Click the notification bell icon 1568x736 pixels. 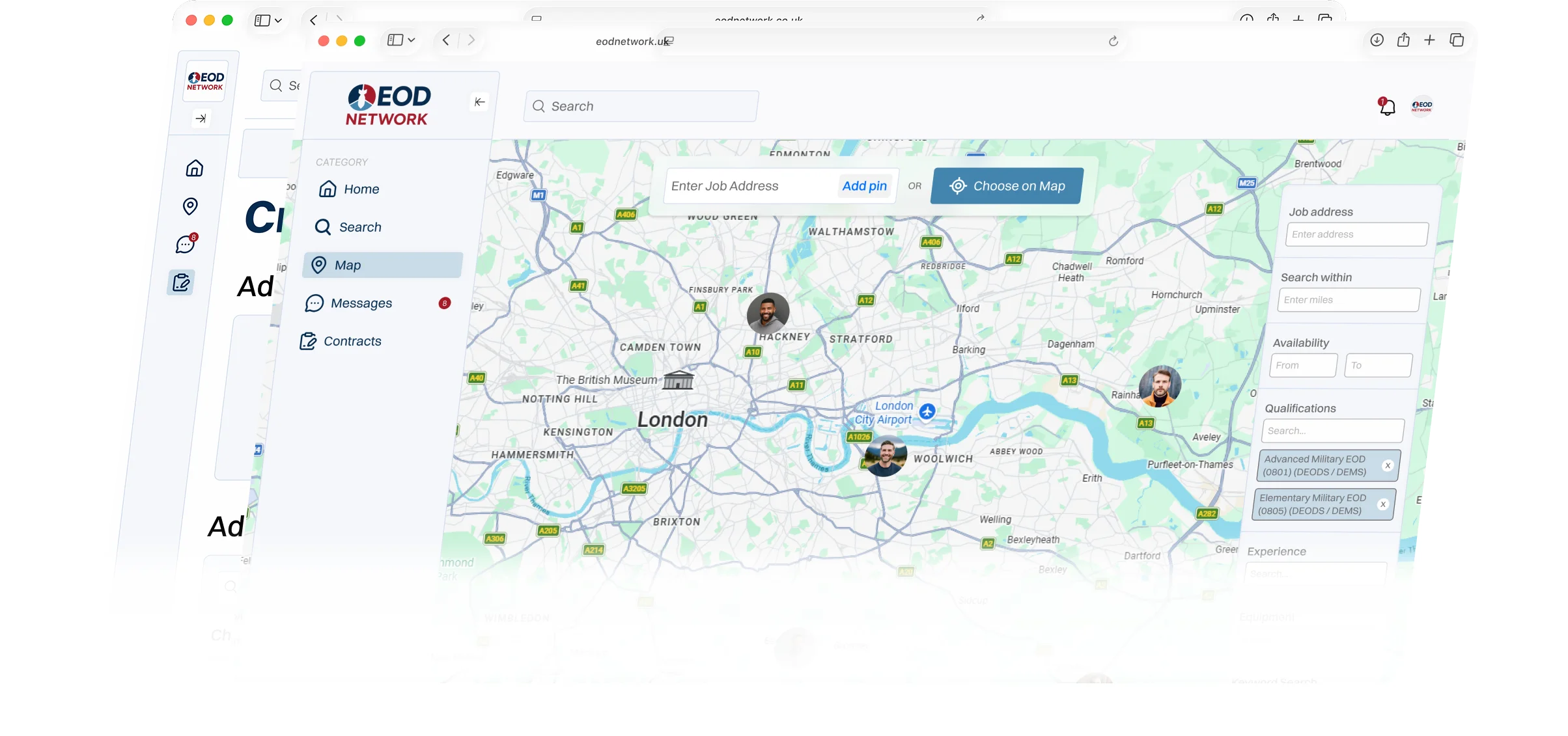coord(1387,107)
